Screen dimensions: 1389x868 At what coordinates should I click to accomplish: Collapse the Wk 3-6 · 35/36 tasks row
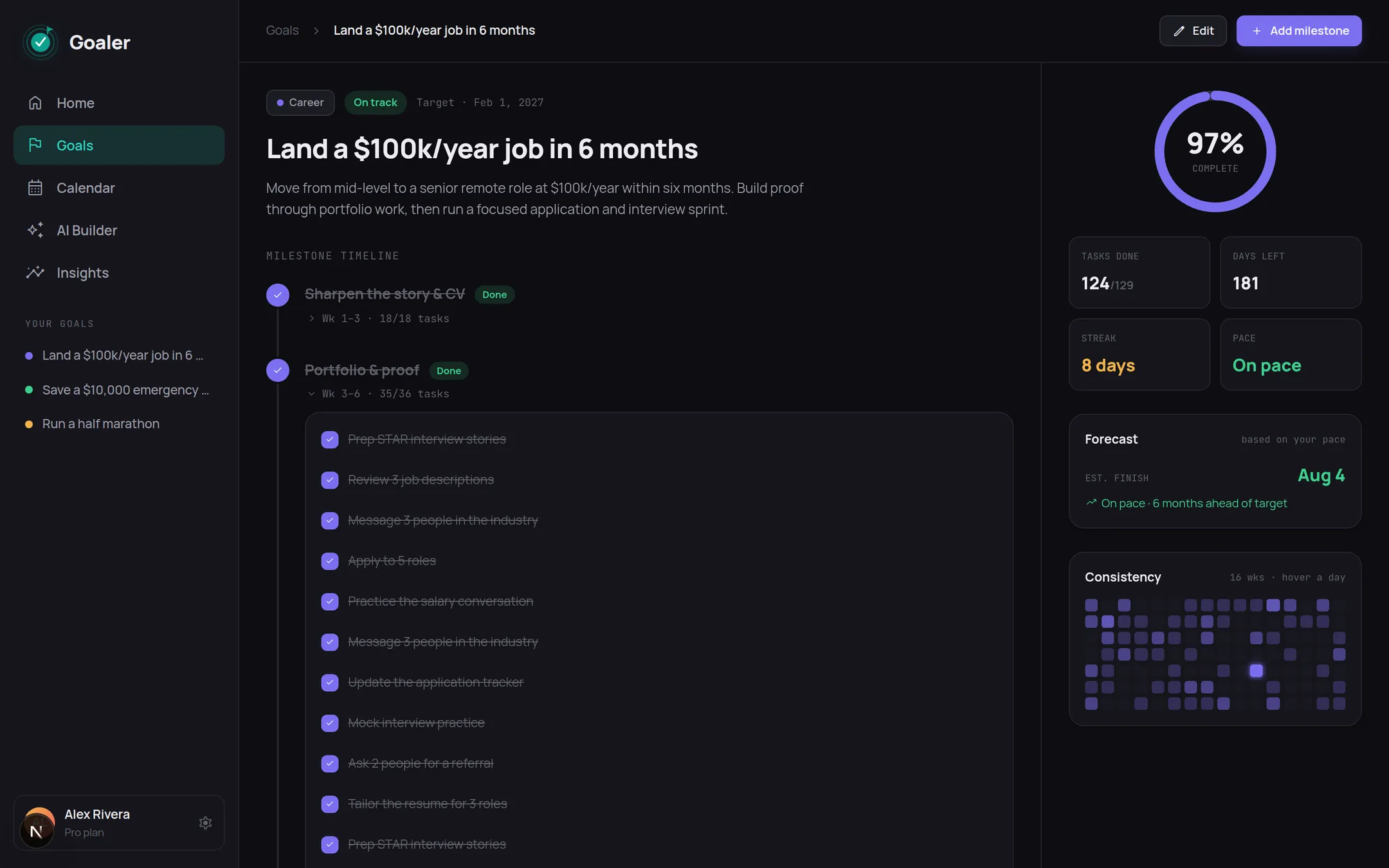[379, 394]
